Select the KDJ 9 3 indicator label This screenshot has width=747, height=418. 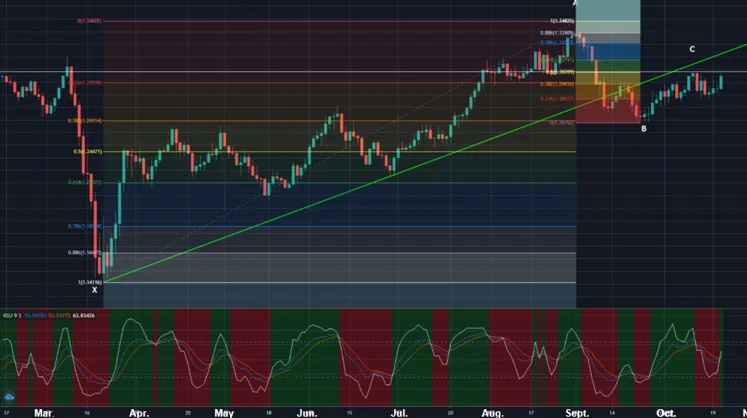[11, 316]
